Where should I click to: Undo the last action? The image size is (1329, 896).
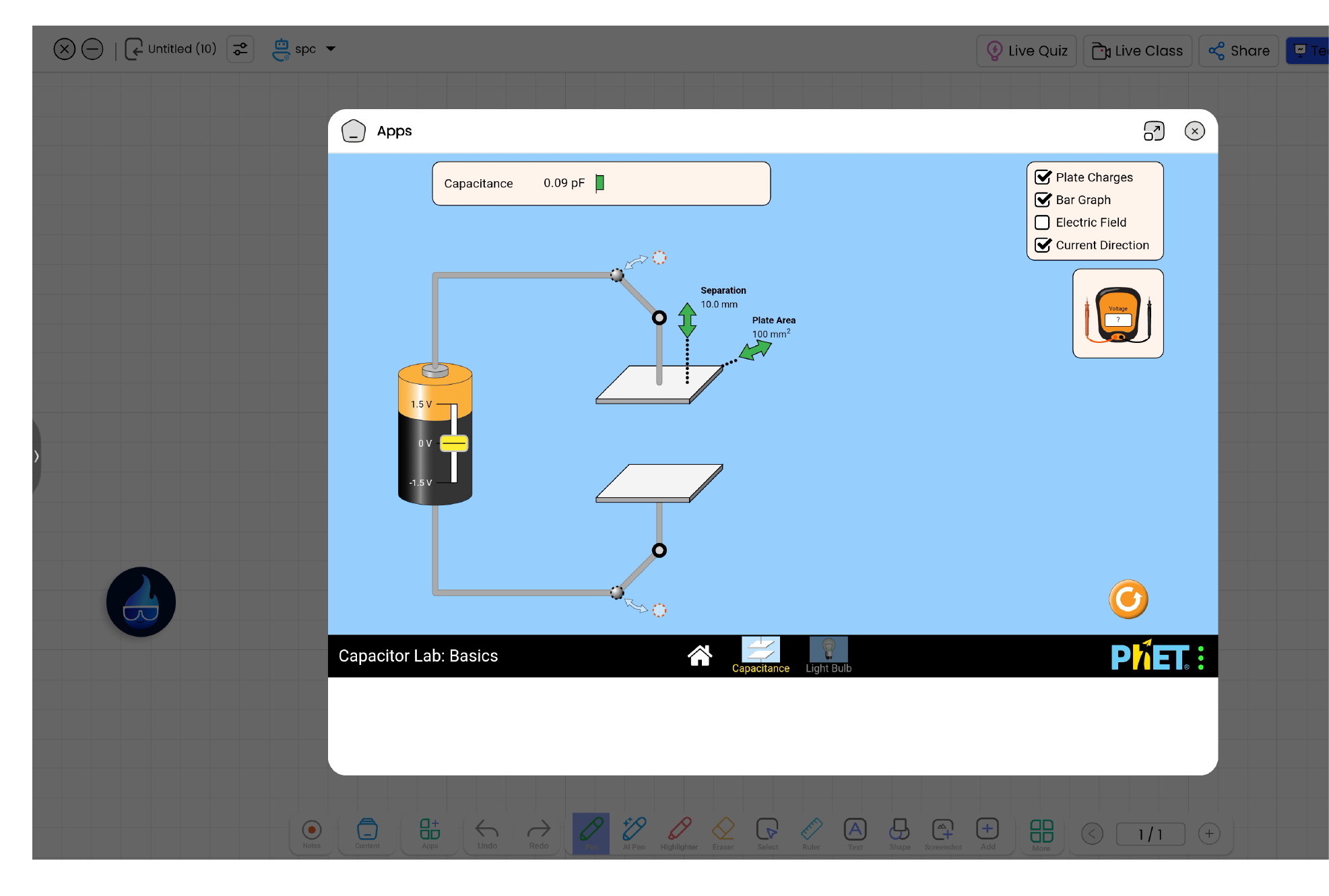[x=487, y=834]
